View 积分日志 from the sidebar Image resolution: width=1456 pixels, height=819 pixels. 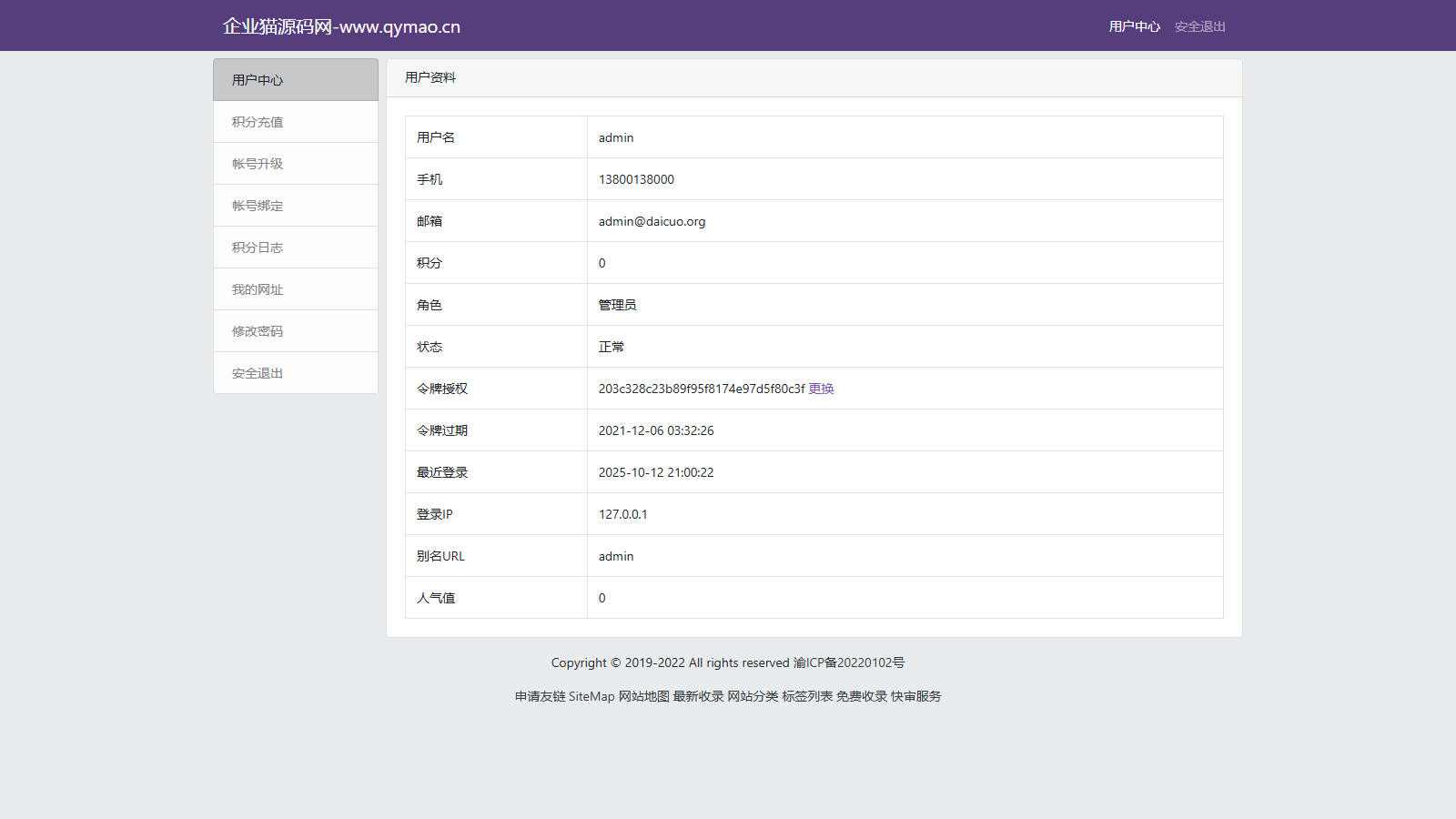click(258, 248)
